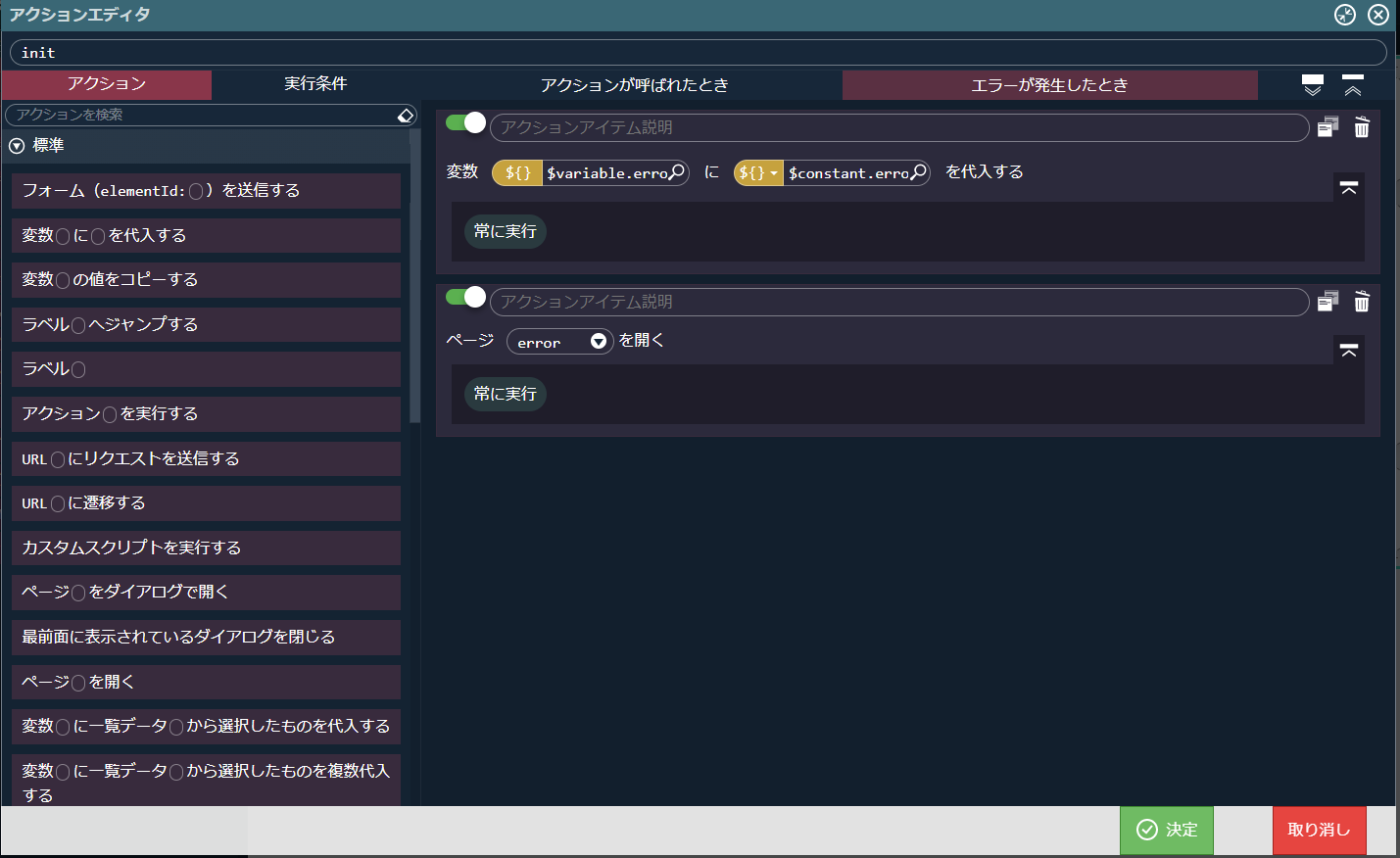Select ラベル◯へジャンプする action
This screenshot has width=1400, height=858.
pos(206,324)
